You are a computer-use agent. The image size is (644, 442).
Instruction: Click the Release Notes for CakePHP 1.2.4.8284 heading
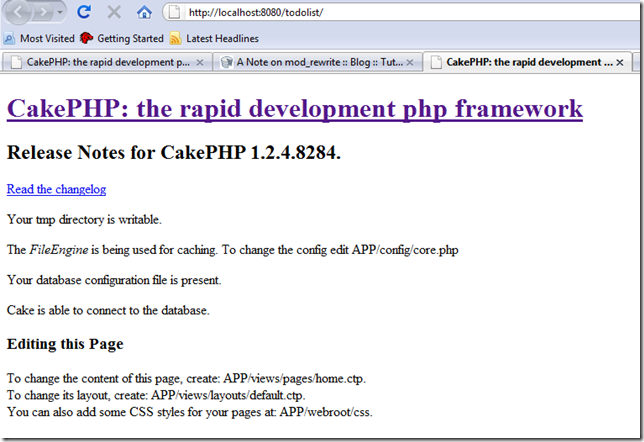[174, 152]
